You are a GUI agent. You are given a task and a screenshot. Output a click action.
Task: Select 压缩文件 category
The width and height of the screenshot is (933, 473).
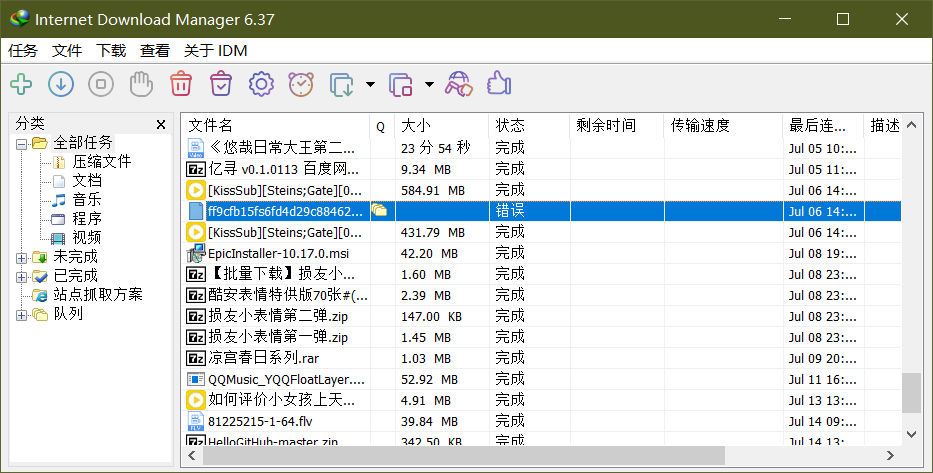102,162
